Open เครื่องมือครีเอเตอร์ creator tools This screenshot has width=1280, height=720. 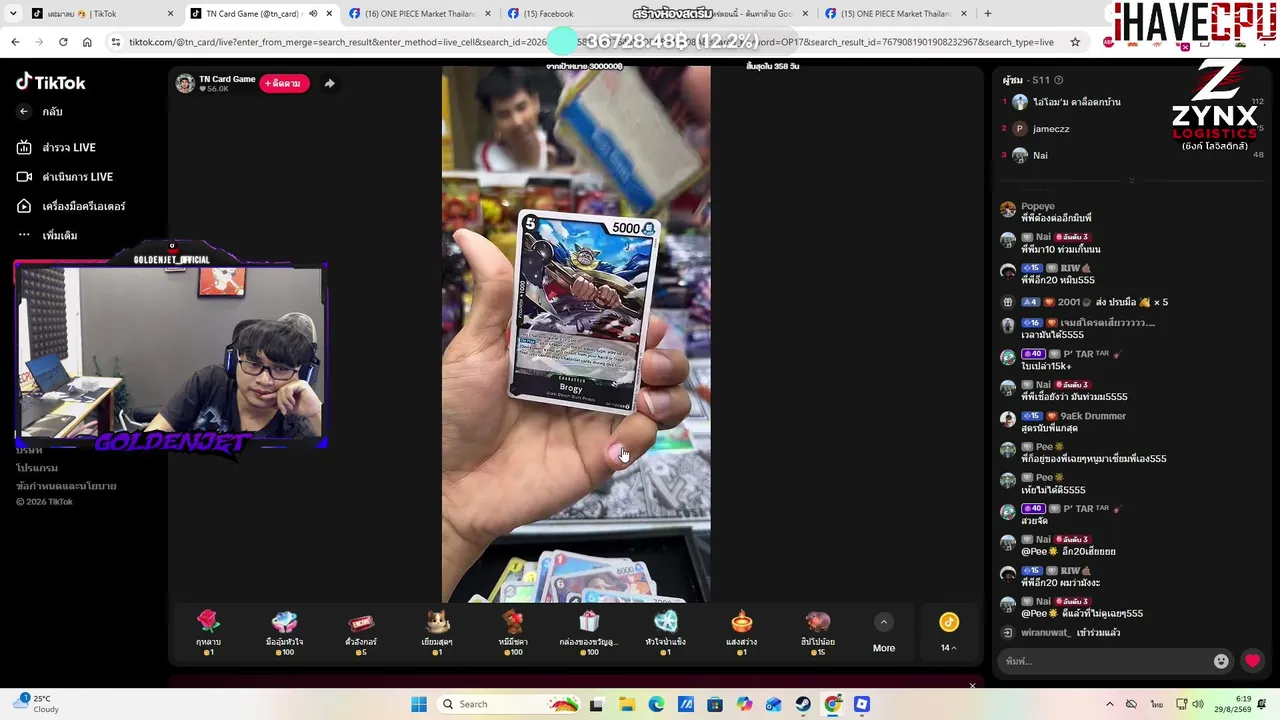coord(71,206)
